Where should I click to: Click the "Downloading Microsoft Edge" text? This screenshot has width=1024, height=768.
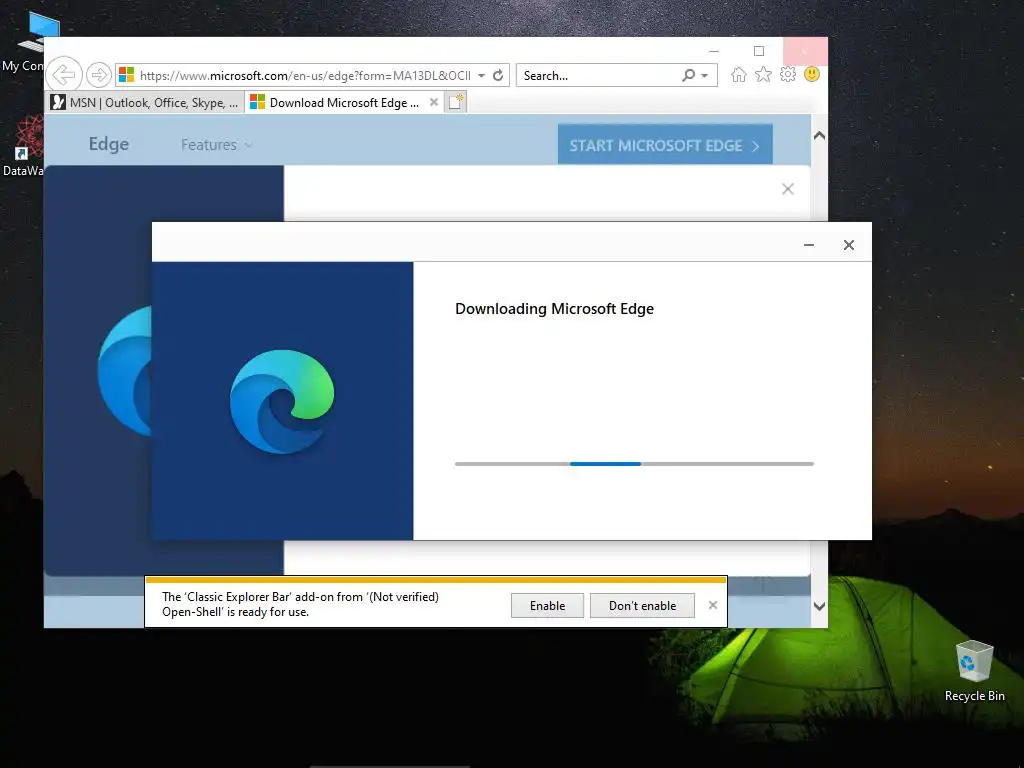(554, 309)
